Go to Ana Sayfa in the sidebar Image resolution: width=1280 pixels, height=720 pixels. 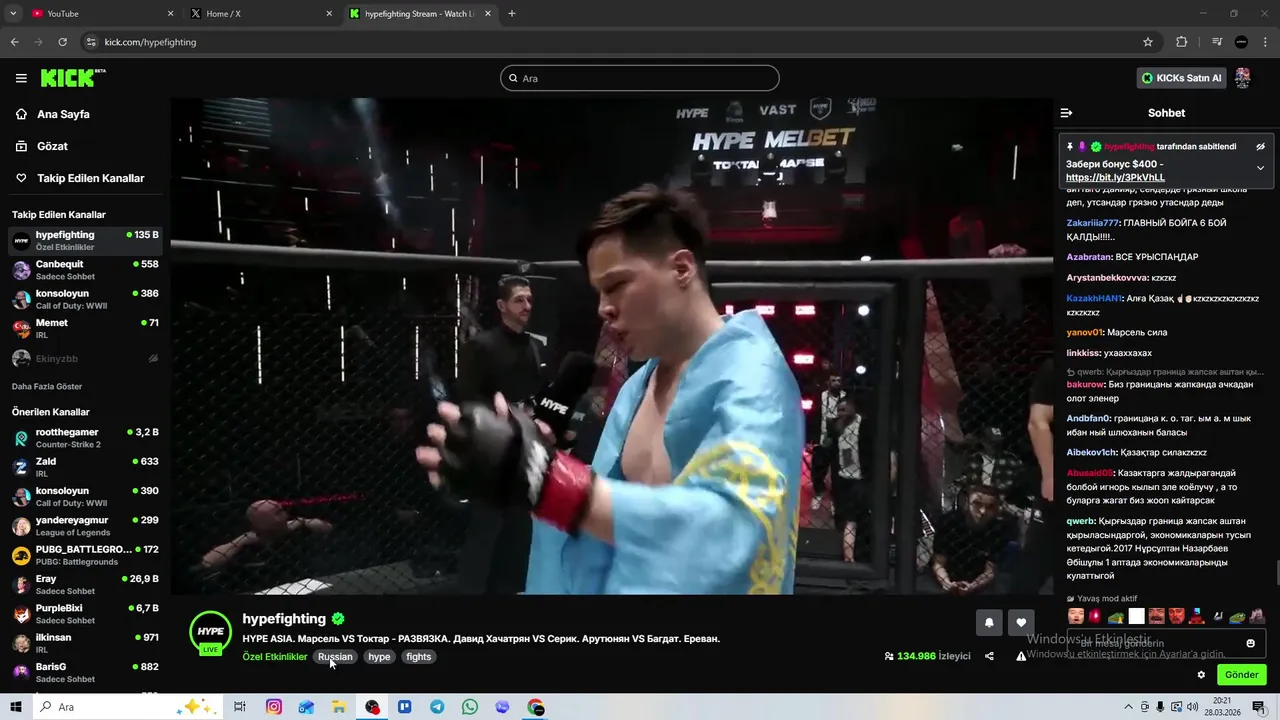pyautogui.click(x=63, y=114)
